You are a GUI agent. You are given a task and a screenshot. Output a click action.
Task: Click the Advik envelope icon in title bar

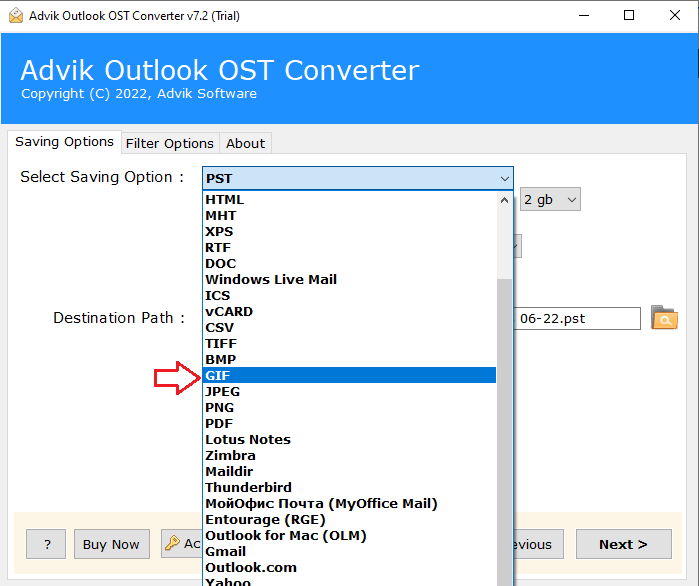coord(16,16)
